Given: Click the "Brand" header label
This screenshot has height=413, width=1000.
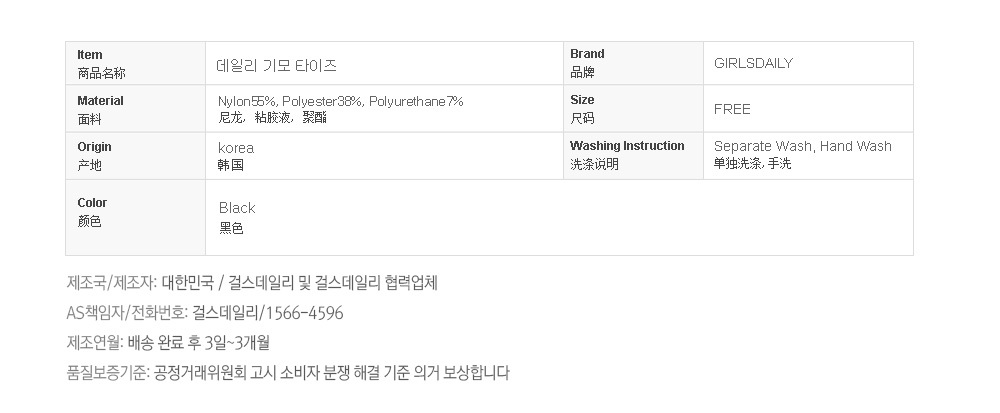Looking at the screenshot, I should [587, 54].
